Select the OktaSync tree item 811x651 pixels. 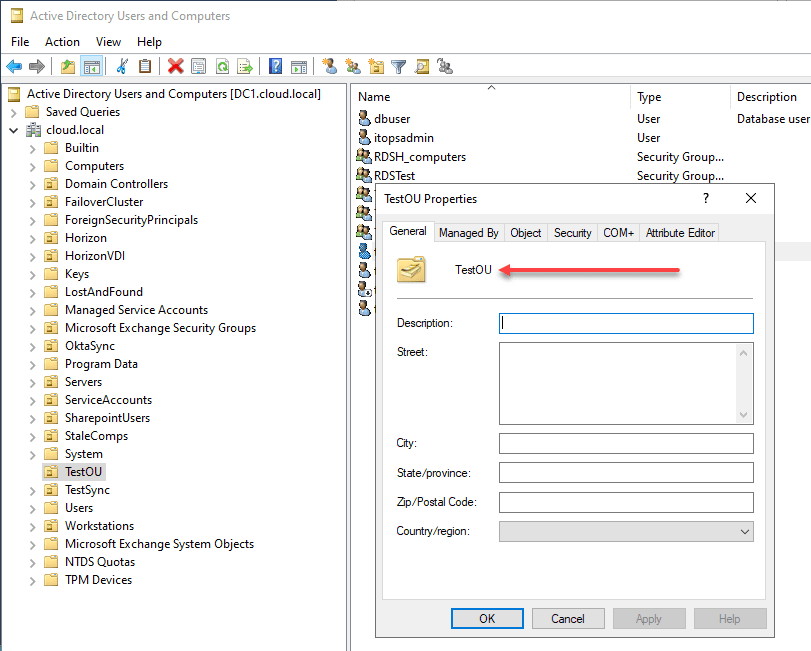[x=89, y=346]
